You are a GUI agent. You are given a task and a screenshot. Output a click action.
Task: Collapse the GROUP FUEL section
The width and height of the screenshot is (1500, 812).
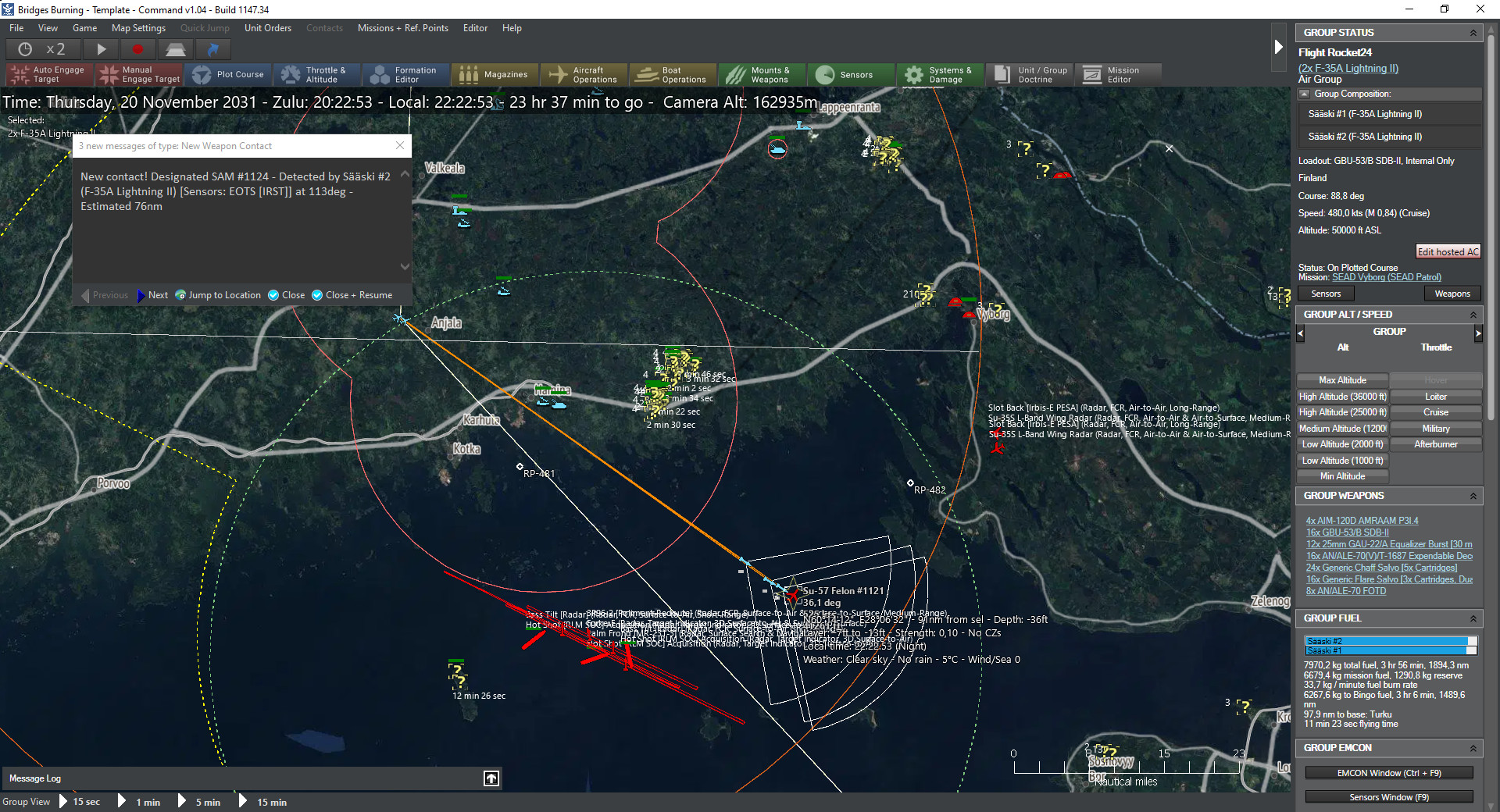point(1473,618)
